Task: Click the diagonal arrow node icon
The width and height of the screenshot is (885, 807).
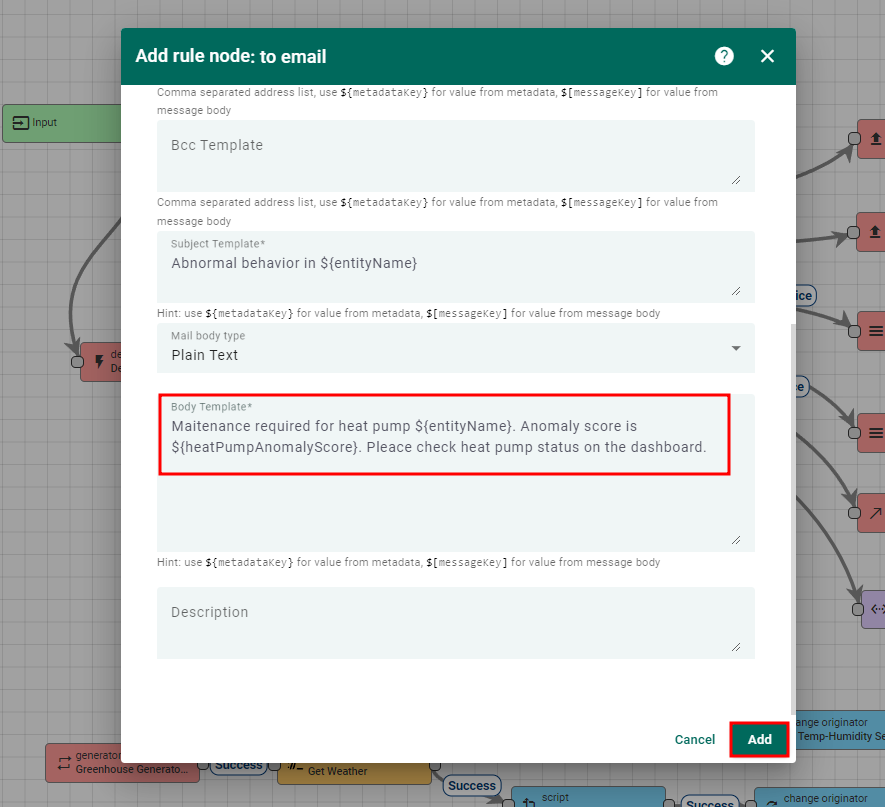Action: [876, 514]
